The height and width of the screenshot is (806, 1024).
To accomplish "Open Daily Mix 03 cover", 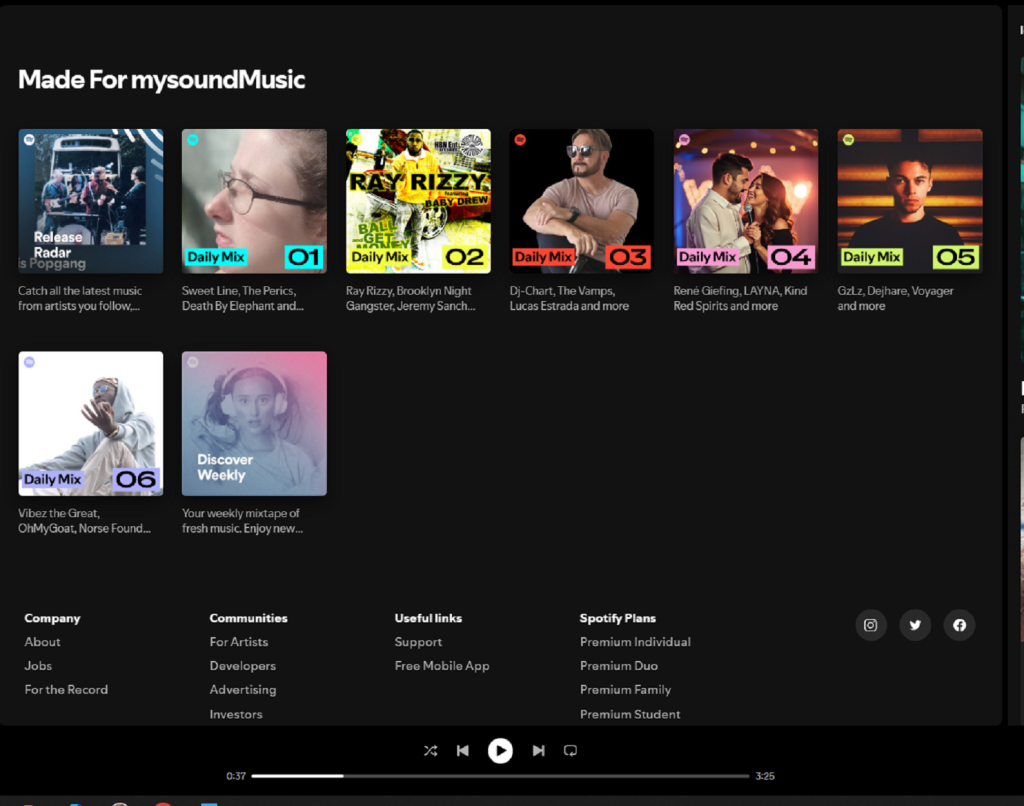I will click(x=581, y=201).
